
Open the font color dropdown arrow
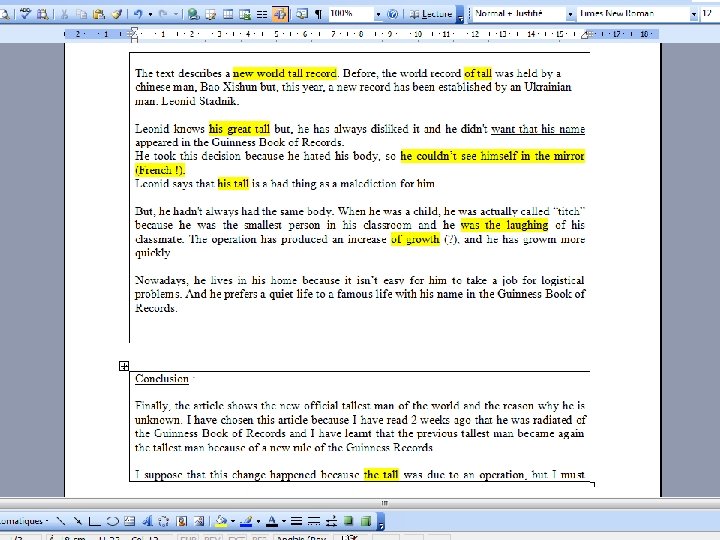[x=283, y=521]
